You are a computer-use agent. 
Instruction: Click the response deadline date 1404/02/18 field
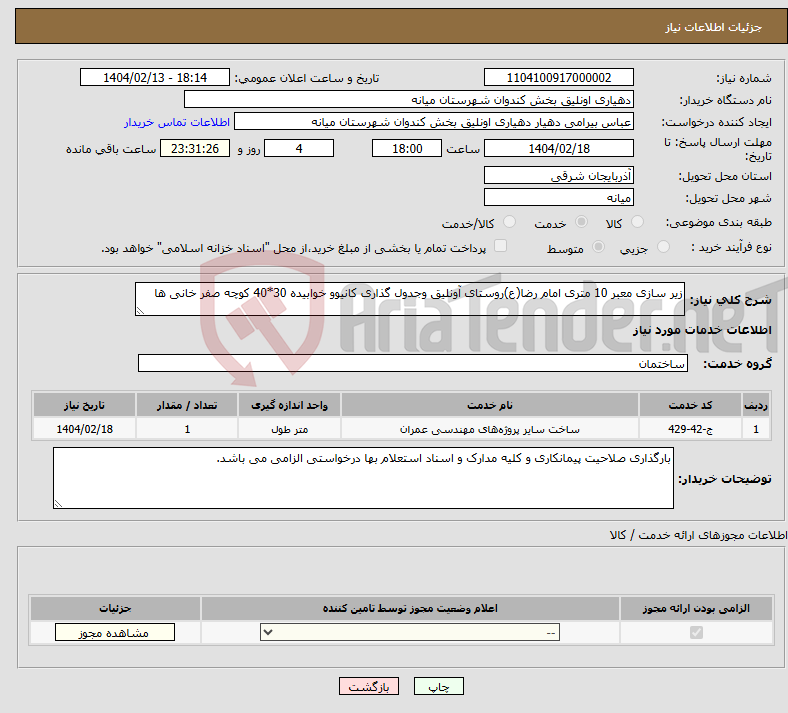coord(559,148)
